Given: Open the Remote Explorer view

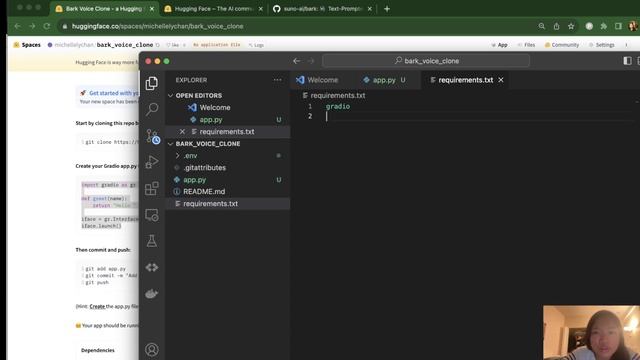Looking at the screenshot, I should click(152, 215).
